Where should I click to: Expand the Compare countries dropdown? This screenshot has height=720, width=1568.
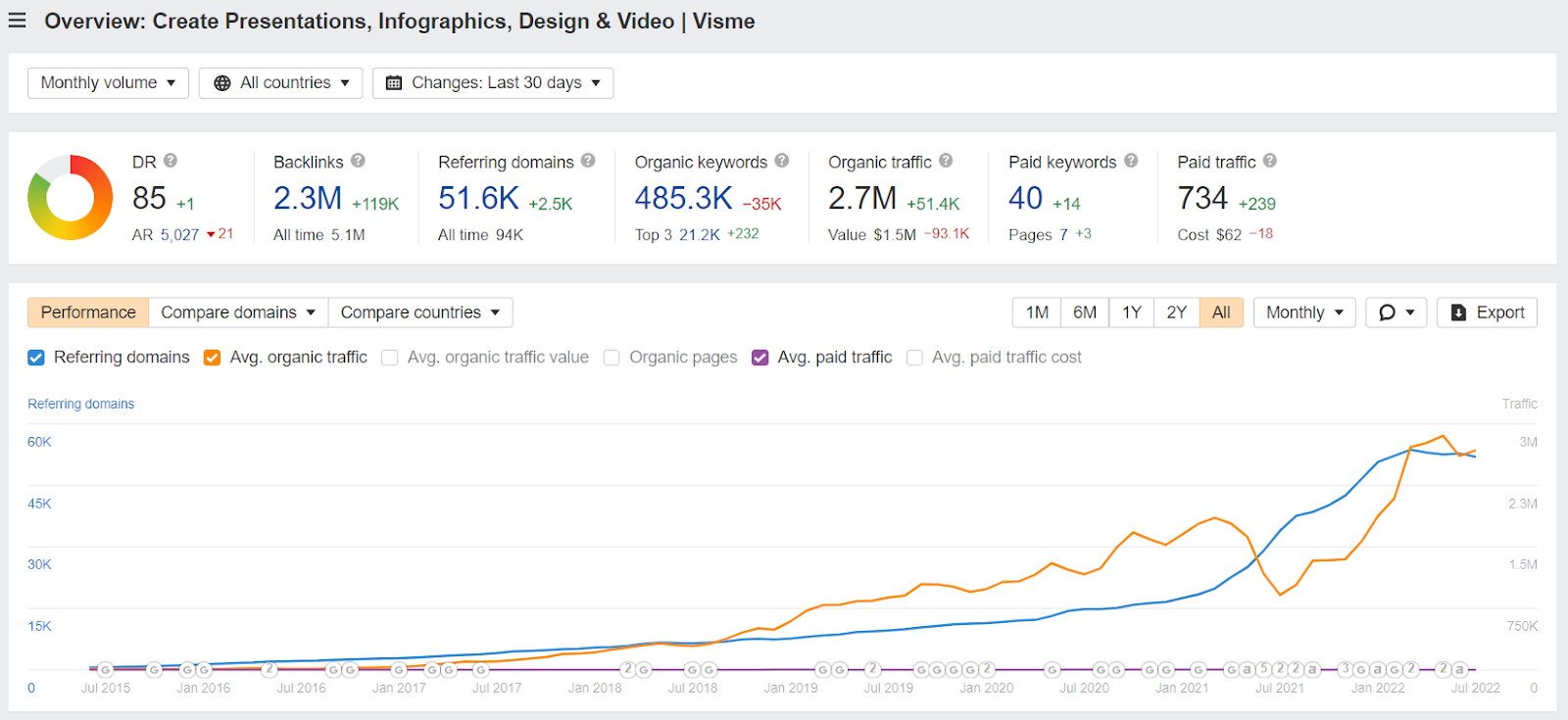coord(420,312)
